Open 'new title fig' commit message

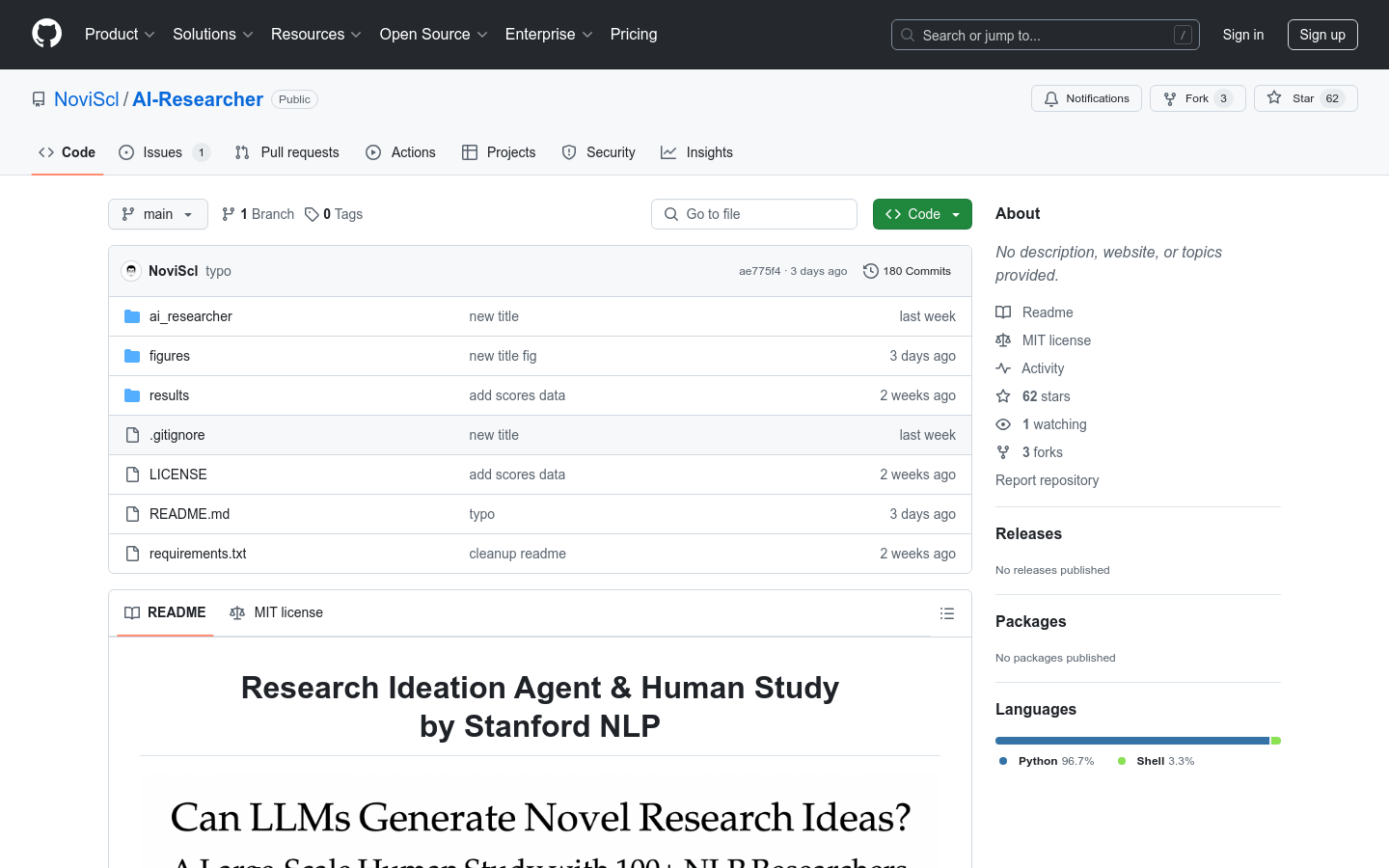503,356
